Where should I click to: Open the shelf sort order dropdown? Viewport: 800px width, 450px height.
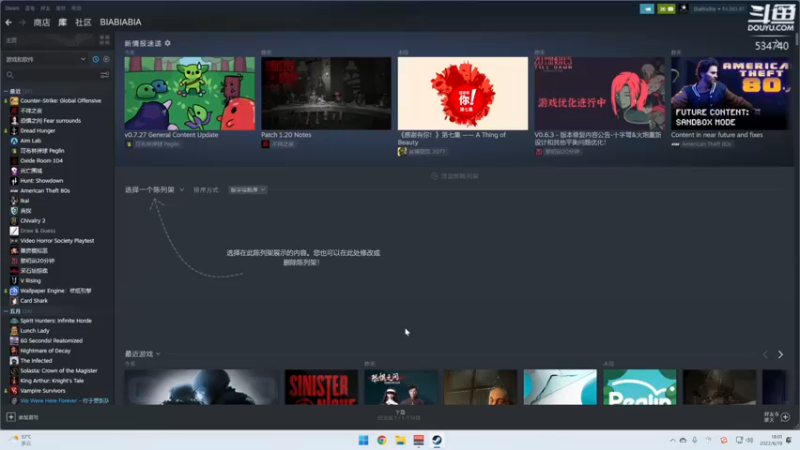tap(247, 190)
